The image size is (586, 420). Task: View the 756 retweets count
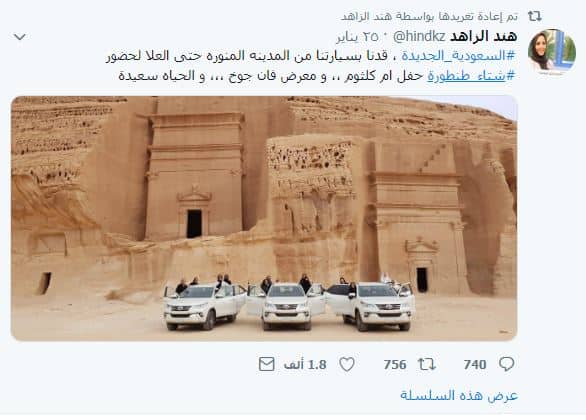click(x=395, y=364)
